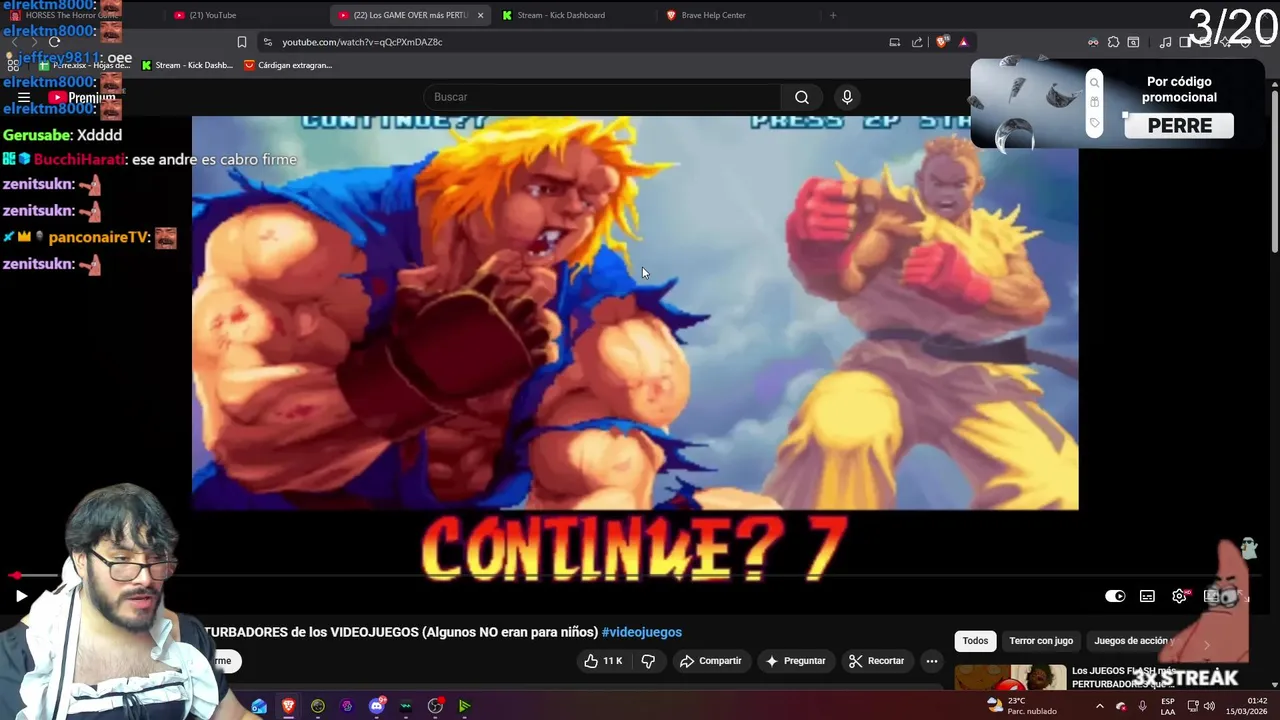Click the Recortar clip button
Image resolution: width=1280 pixels, height=720 pixels.
(x=876, y=661)
